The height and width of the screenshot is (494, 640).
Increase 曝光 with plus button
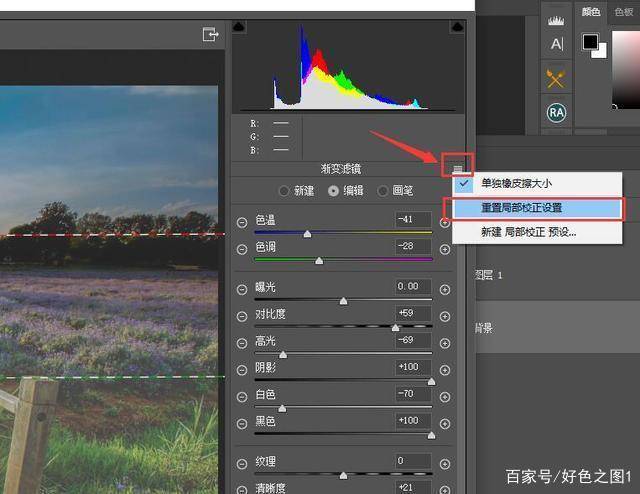click(445, 289)
